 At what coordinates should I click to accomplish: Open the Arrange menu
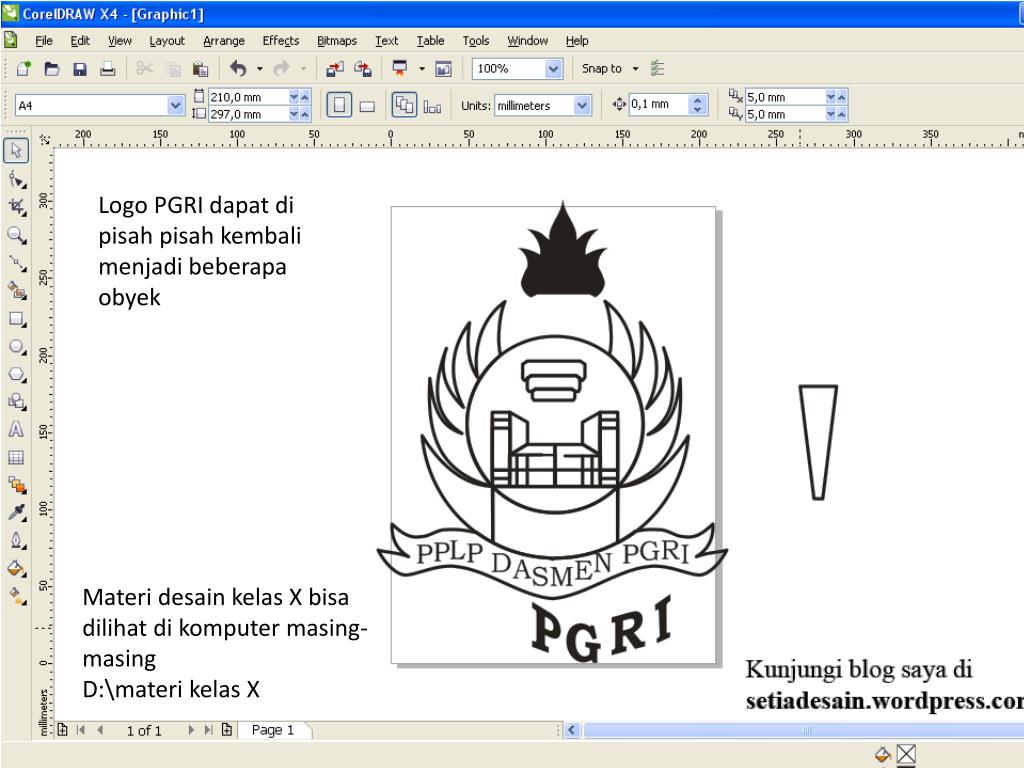coord(224,40)
